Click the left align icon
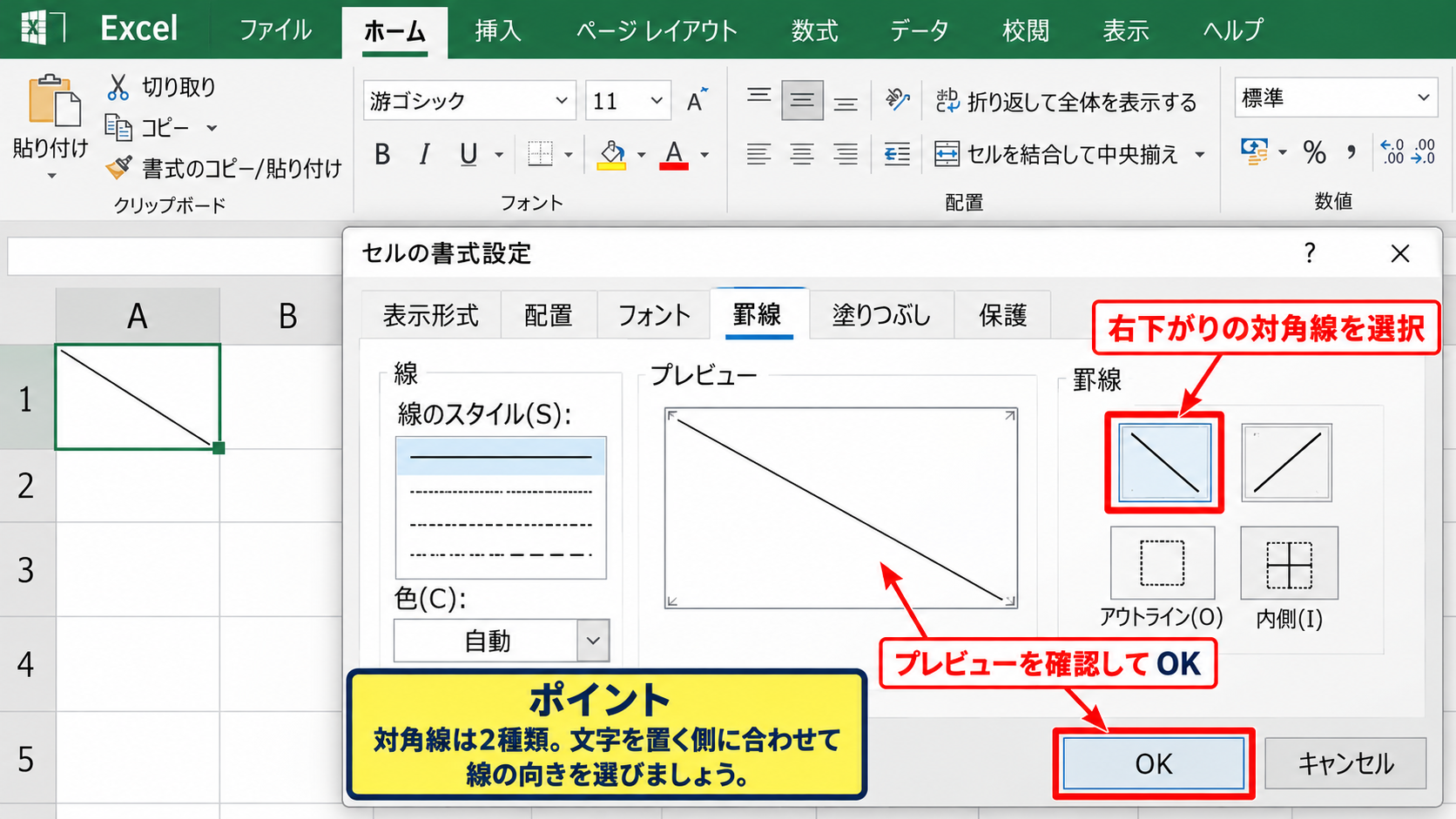The height and width of the screenshot is (819, 1456). (758, 155)
